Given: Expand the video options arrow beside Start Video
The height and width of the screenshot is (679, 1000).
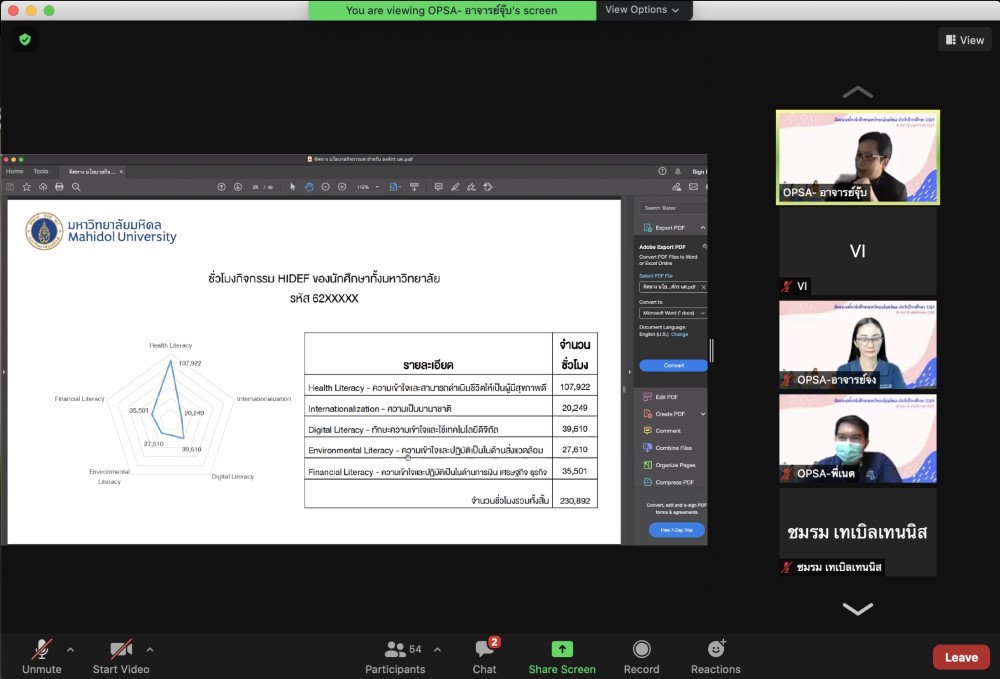Looking at the screenshot, I should [x=150, y=649].
